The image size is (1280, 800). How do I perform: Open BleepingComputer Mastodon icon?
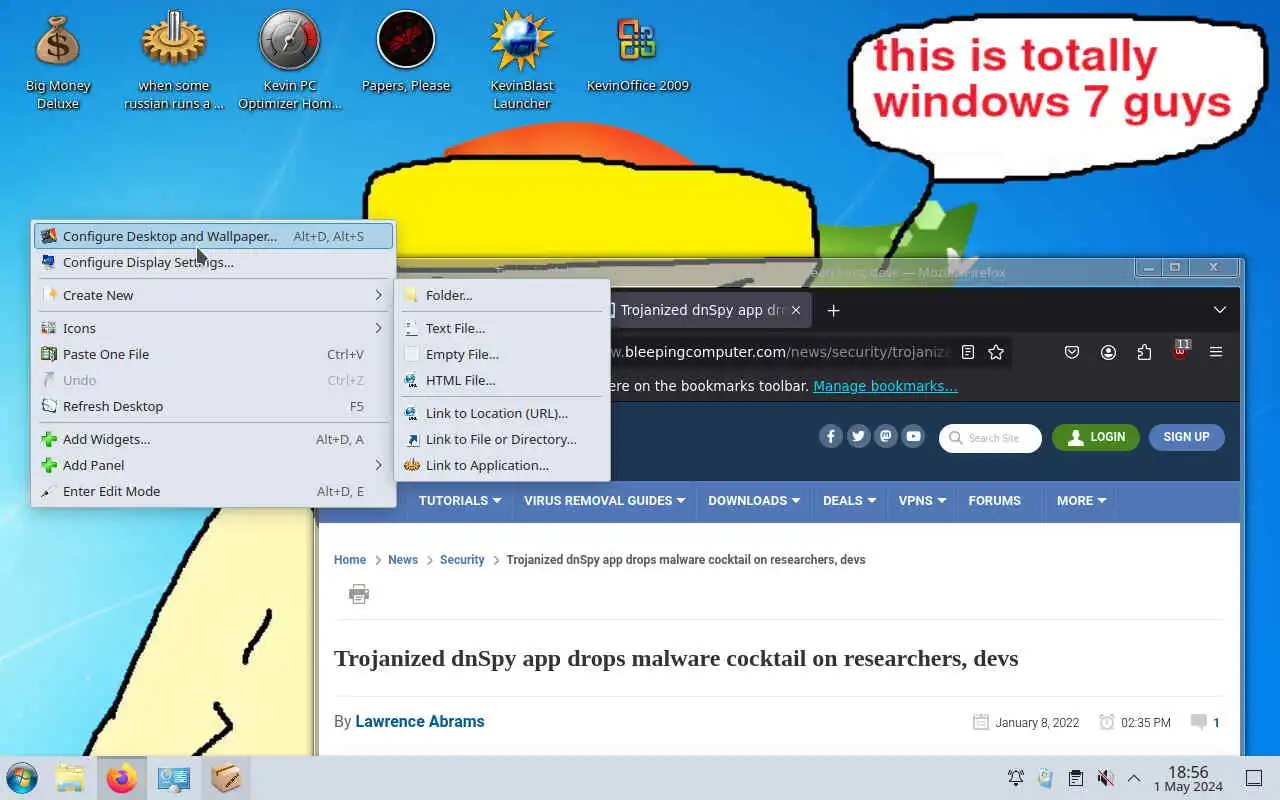(x=885, y=436)
